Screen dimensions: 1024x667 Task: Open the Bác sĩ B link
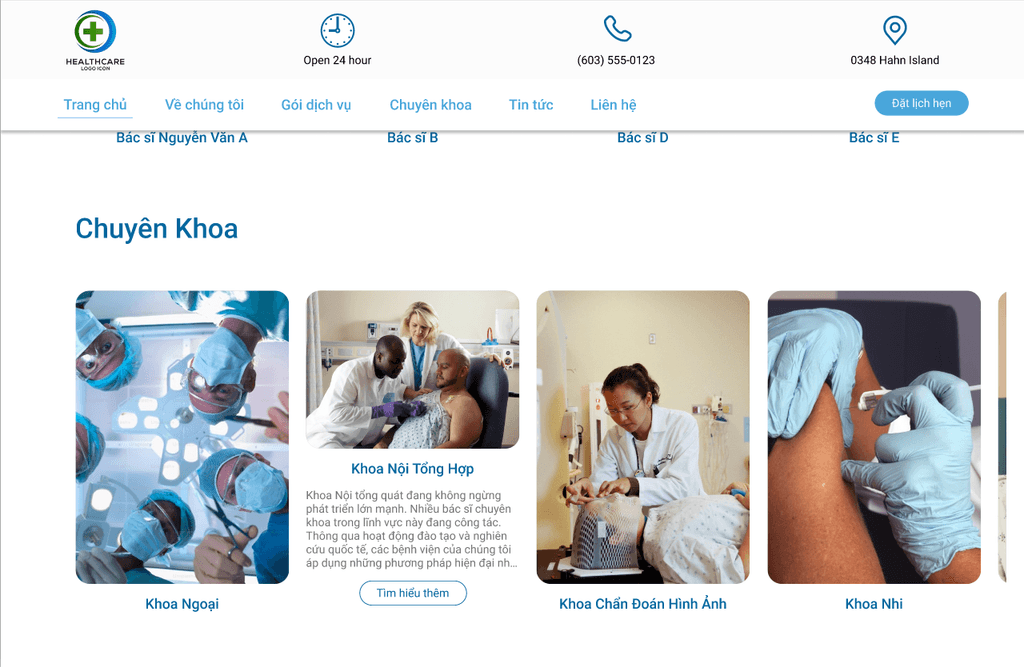(413, 138)
